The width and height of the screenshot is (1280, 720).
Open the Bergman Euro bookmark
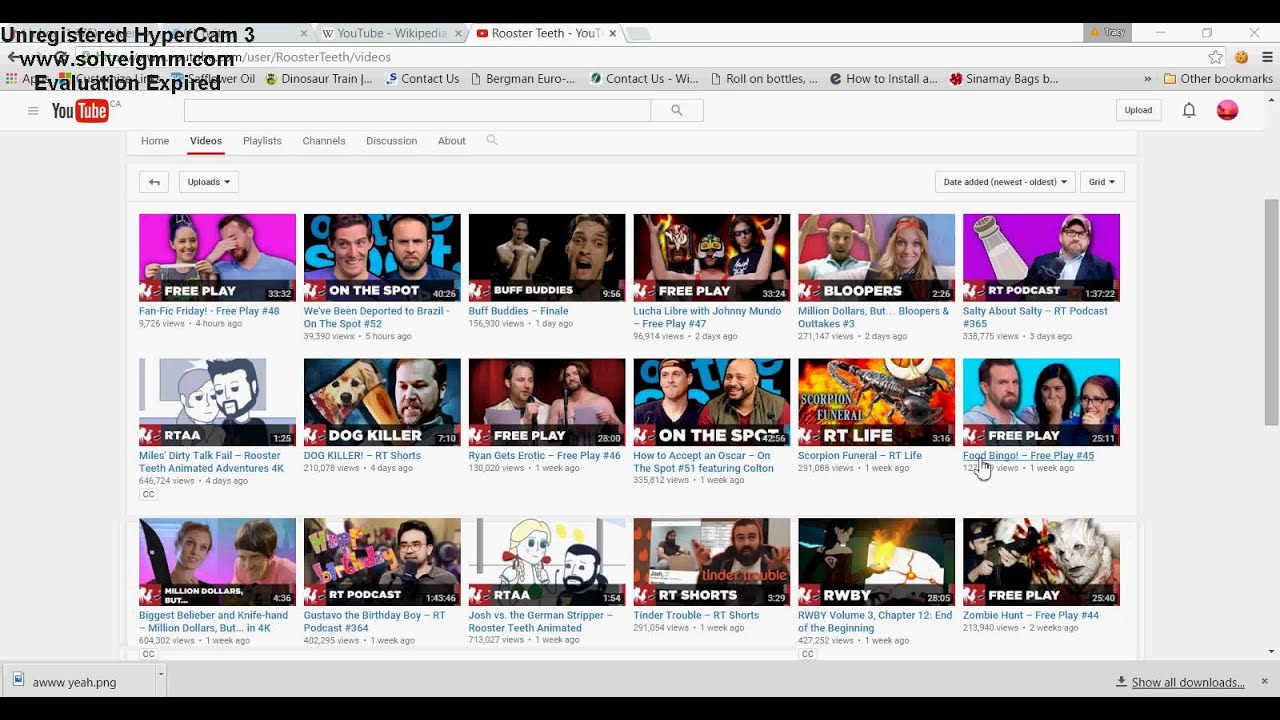[x=523, y=78]
